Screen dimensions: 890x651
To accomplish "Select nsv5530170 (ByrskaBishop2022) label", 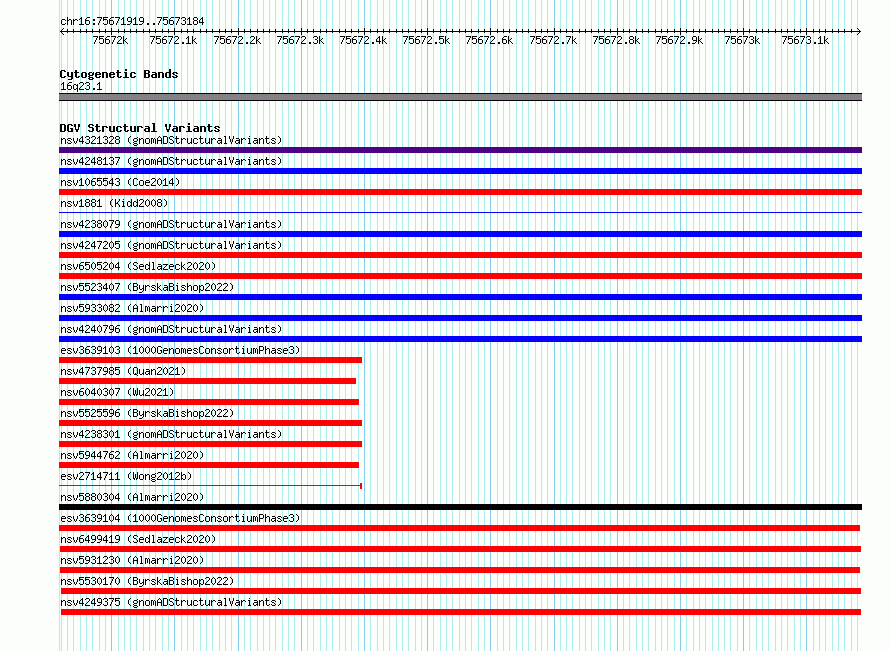I will [x=147, y=581].
